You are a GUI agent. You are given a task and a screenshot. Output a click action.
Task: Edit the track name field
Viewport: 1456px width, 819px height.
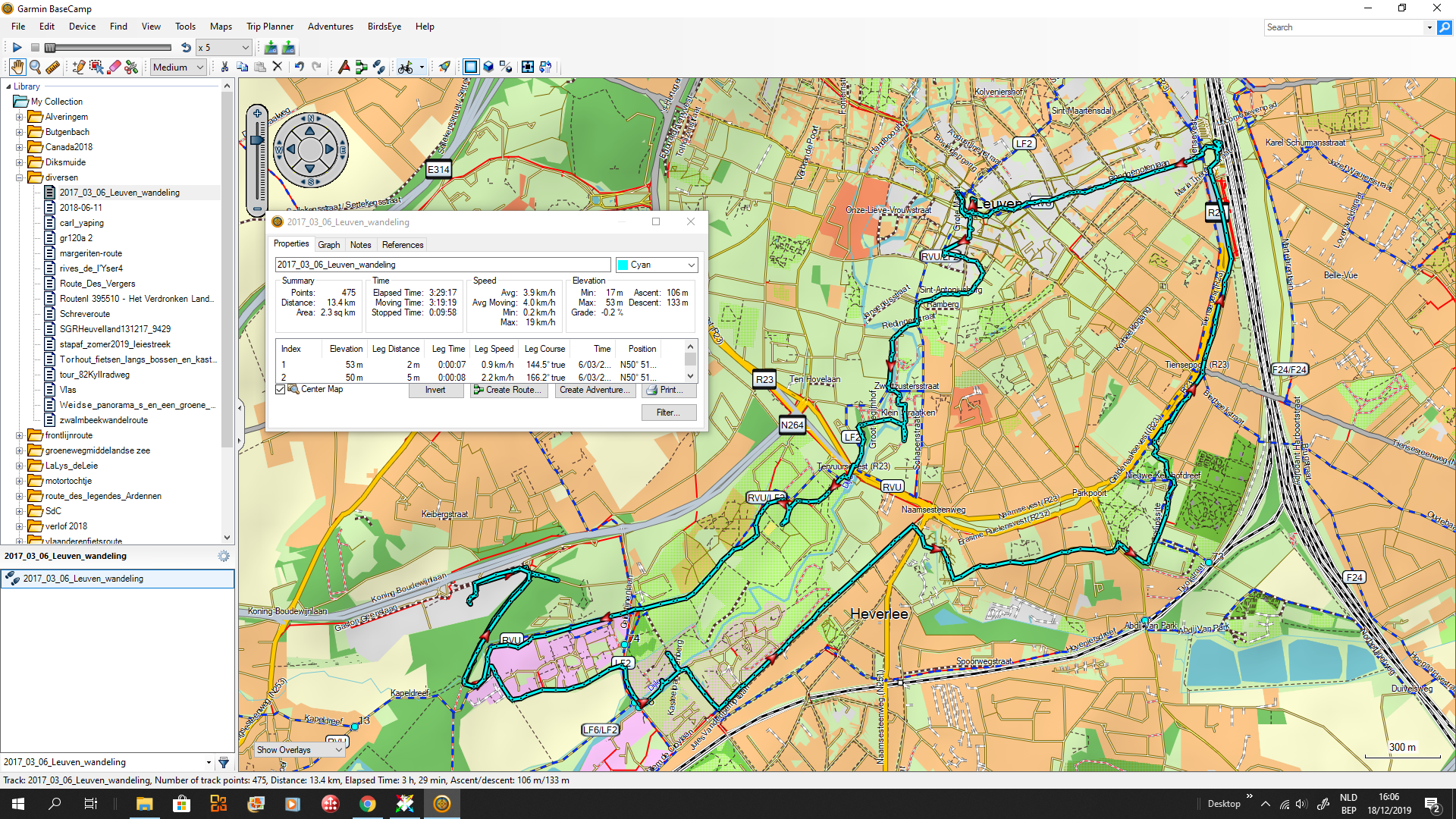pyautogui.click(x=442, y=265)
